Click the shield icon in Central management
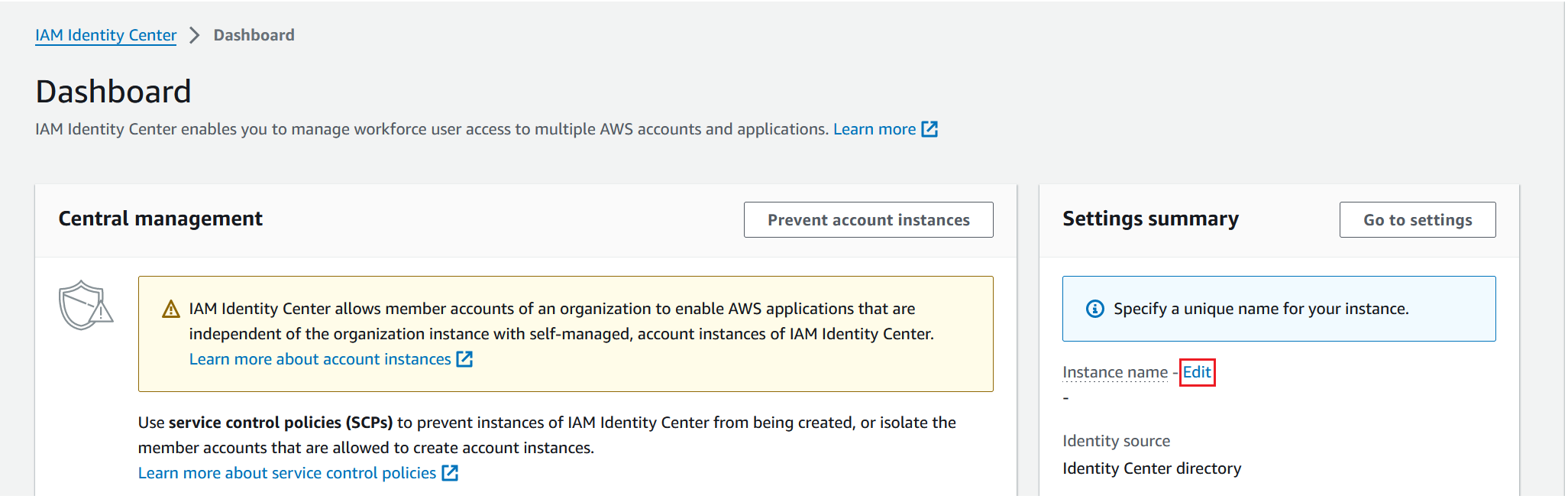The image size is (1568, 499). pos(85,305)
